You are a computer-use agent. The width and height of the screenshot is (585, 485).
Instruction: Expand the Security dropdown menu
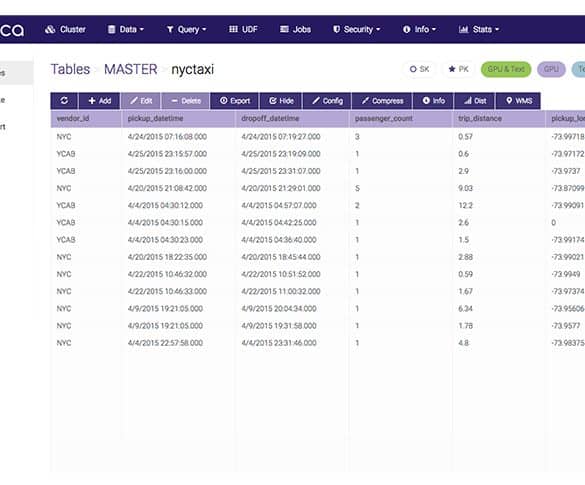pyautogui.click(x=356, y=29)
